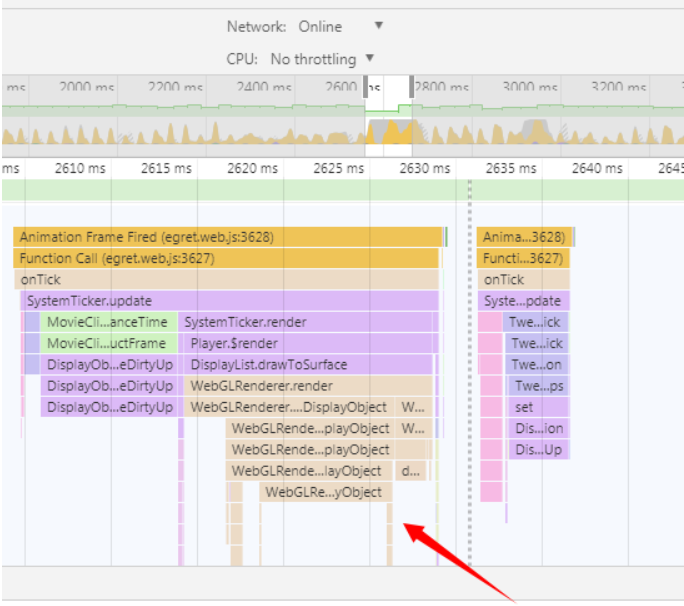This screenshot has height=606, width=684.
Task: Select the WebGLRe...yObject bar
Action: click(326, 492)
